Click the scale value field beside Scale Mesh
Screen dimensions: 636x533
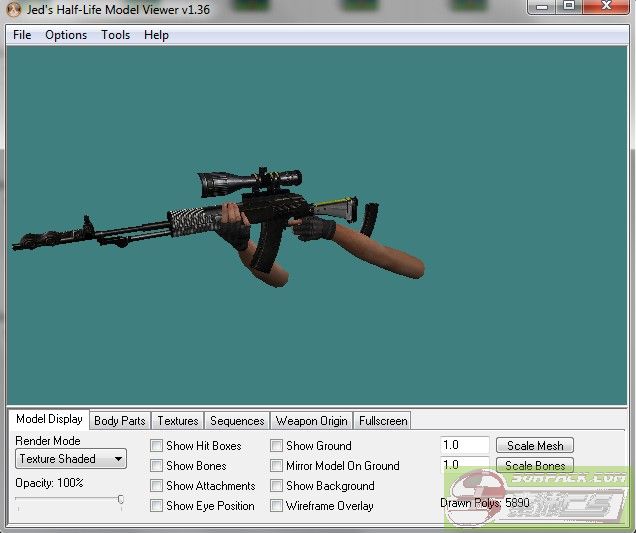point(465,446)
